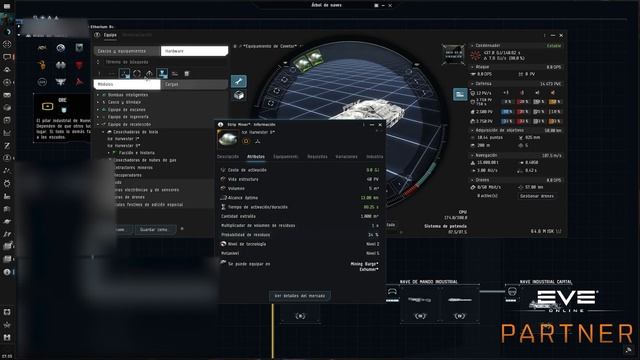Click the blue panel toggle icon beside stats
640x360 pixels.
[x=460, y=94]
